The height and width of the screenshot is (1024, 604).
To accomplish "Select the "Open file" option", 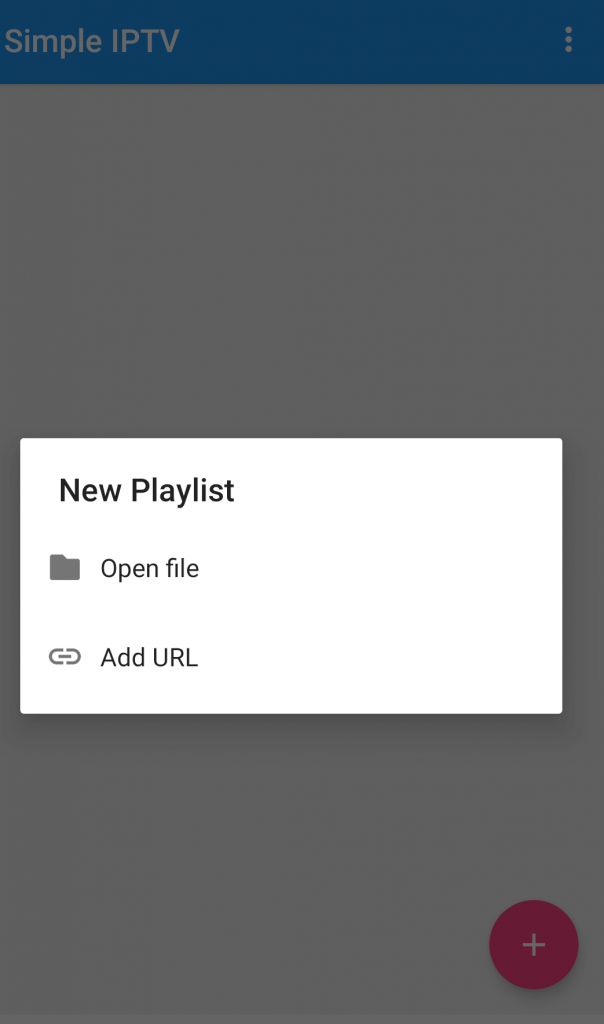I will pos(149,569).
